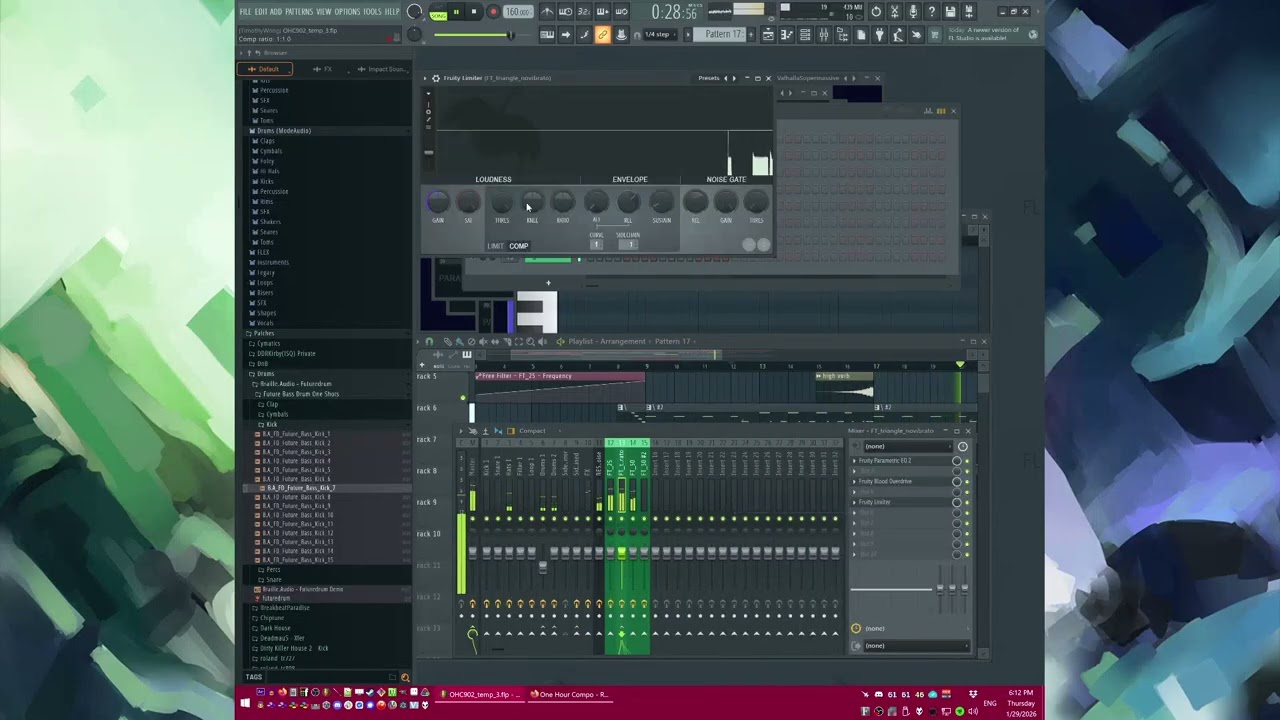The height and width of the screenshot is (720, 1280).
Task: Click the save project floppy icon
Action: 950,12
